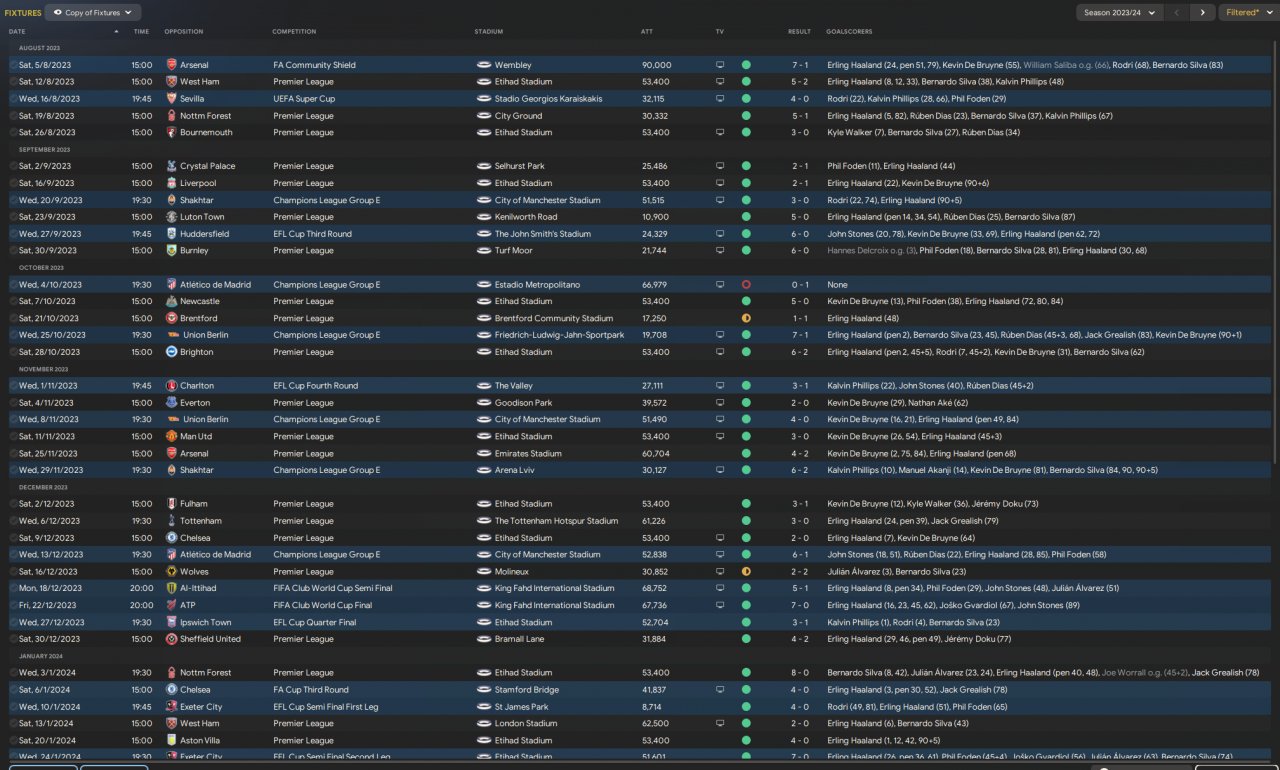The image size is (1280, 770).
Task: Tick the selection circle for Wed, 27/9/2023
Action: tap(13, 234)
